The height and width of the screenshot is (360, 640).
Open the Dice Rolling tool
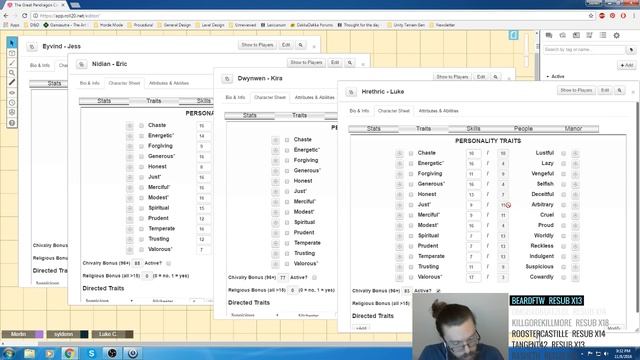tap(12, 112)
